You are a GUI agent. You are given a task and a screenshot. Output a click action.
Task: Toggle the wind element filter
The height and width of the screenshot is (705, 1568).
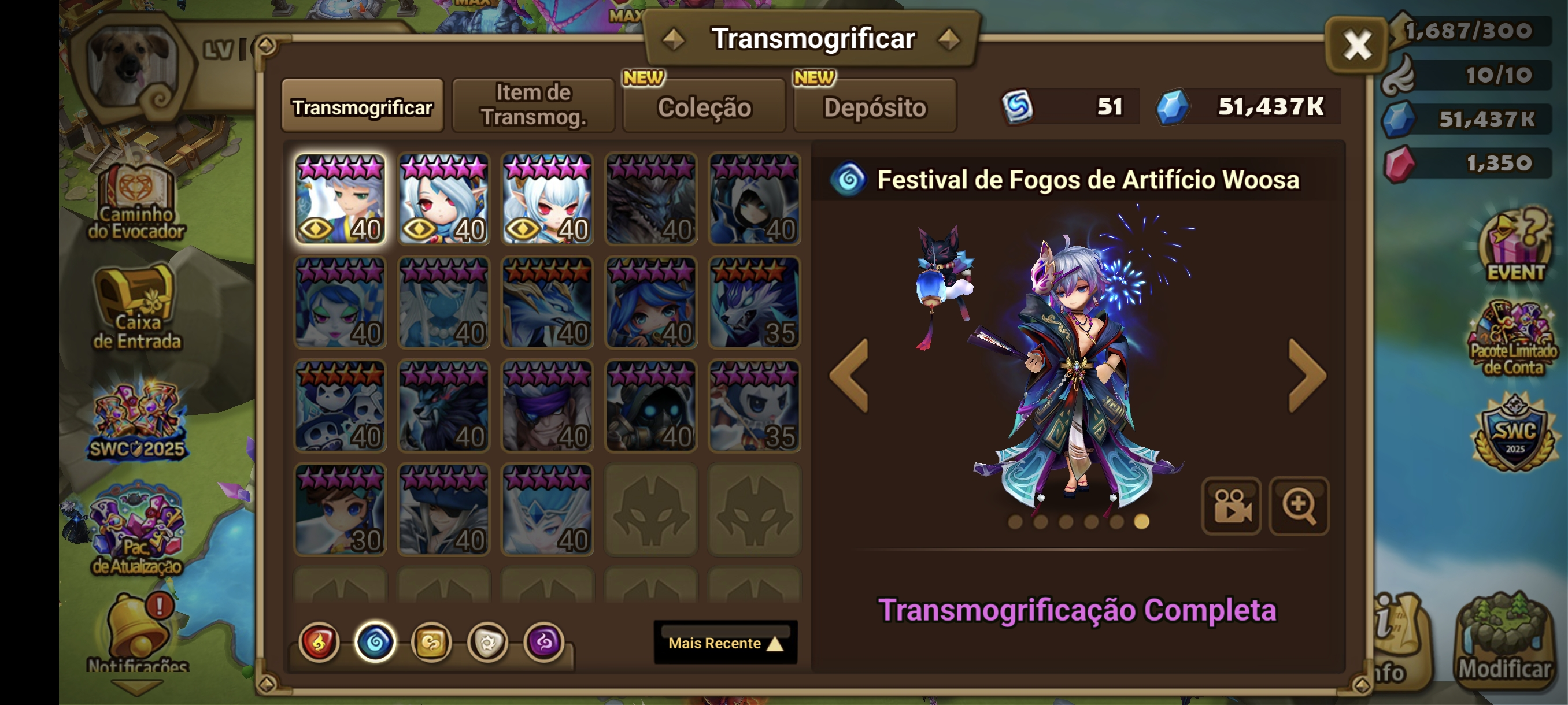[431, 642]
